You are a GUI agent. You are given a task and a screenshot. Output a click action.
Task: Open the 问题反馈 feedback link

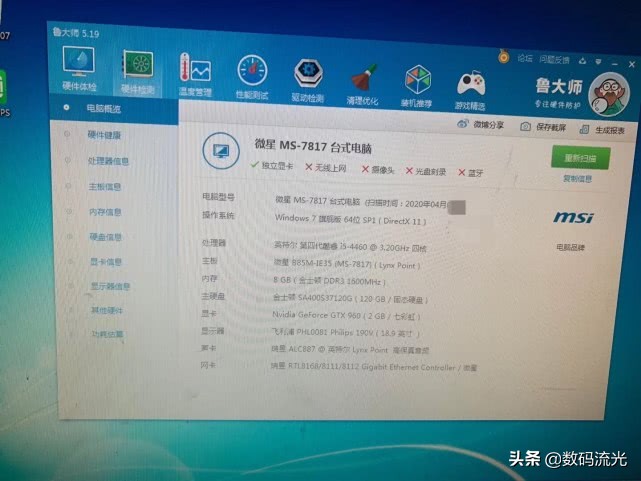click(554, 60)
